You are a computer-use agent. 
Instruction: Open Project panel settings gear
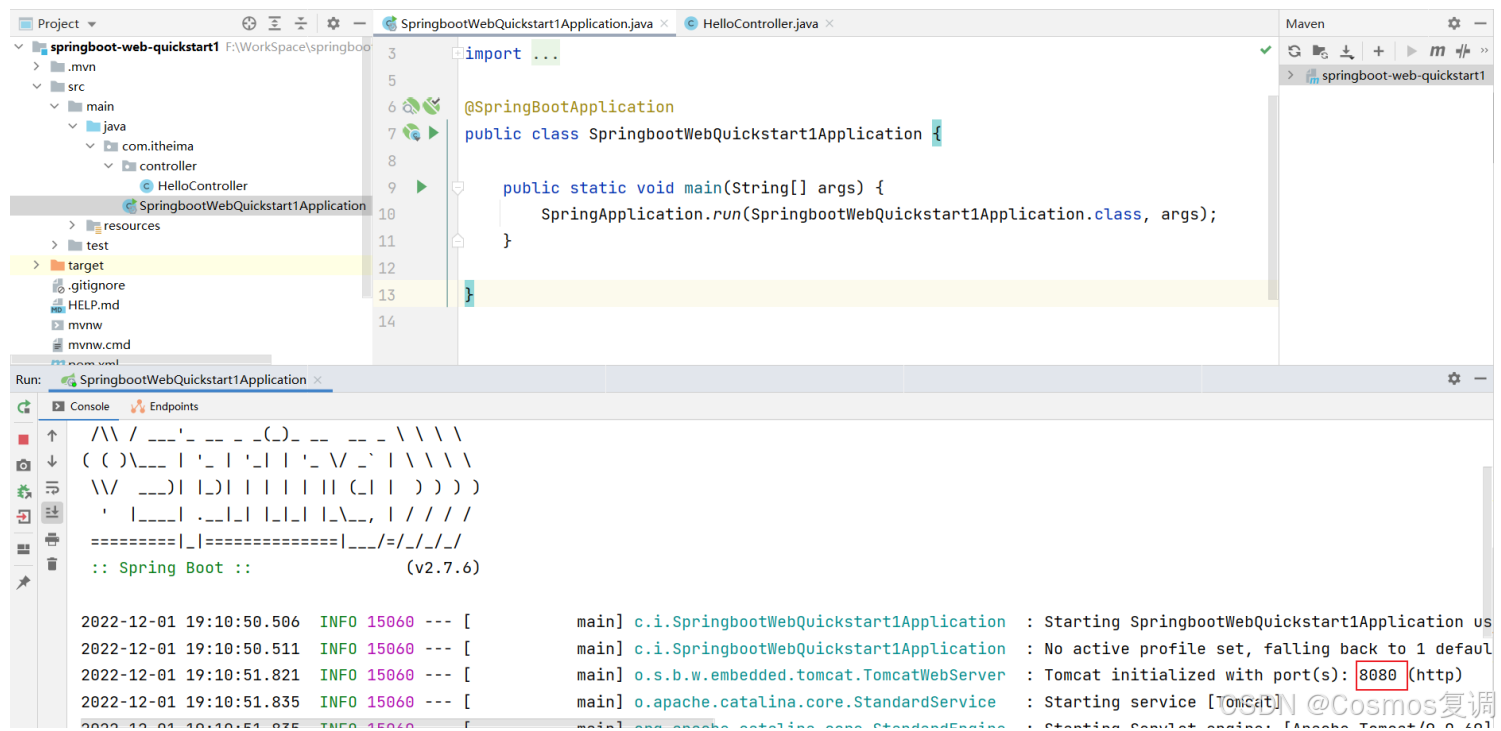tap(334, 23)
